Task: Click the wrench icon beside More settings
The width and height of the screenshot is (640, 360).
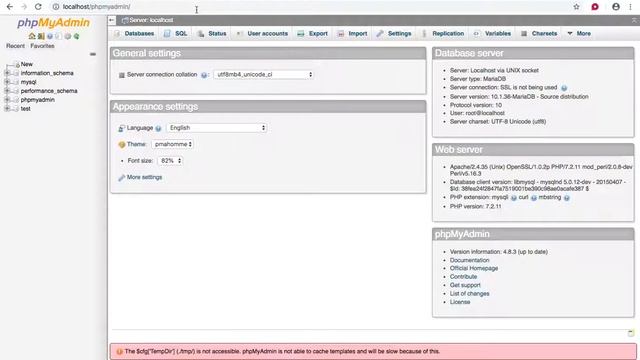Action: pyautogui.click(x=122, y=178)
